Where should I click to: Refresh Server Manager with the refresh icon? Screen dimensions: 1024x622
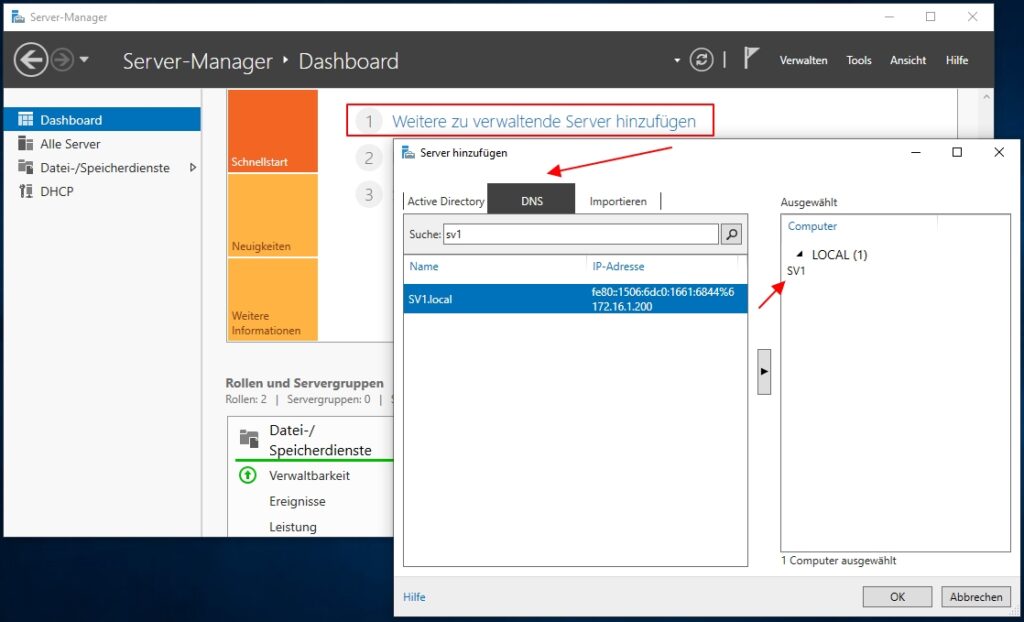[702, 59]
